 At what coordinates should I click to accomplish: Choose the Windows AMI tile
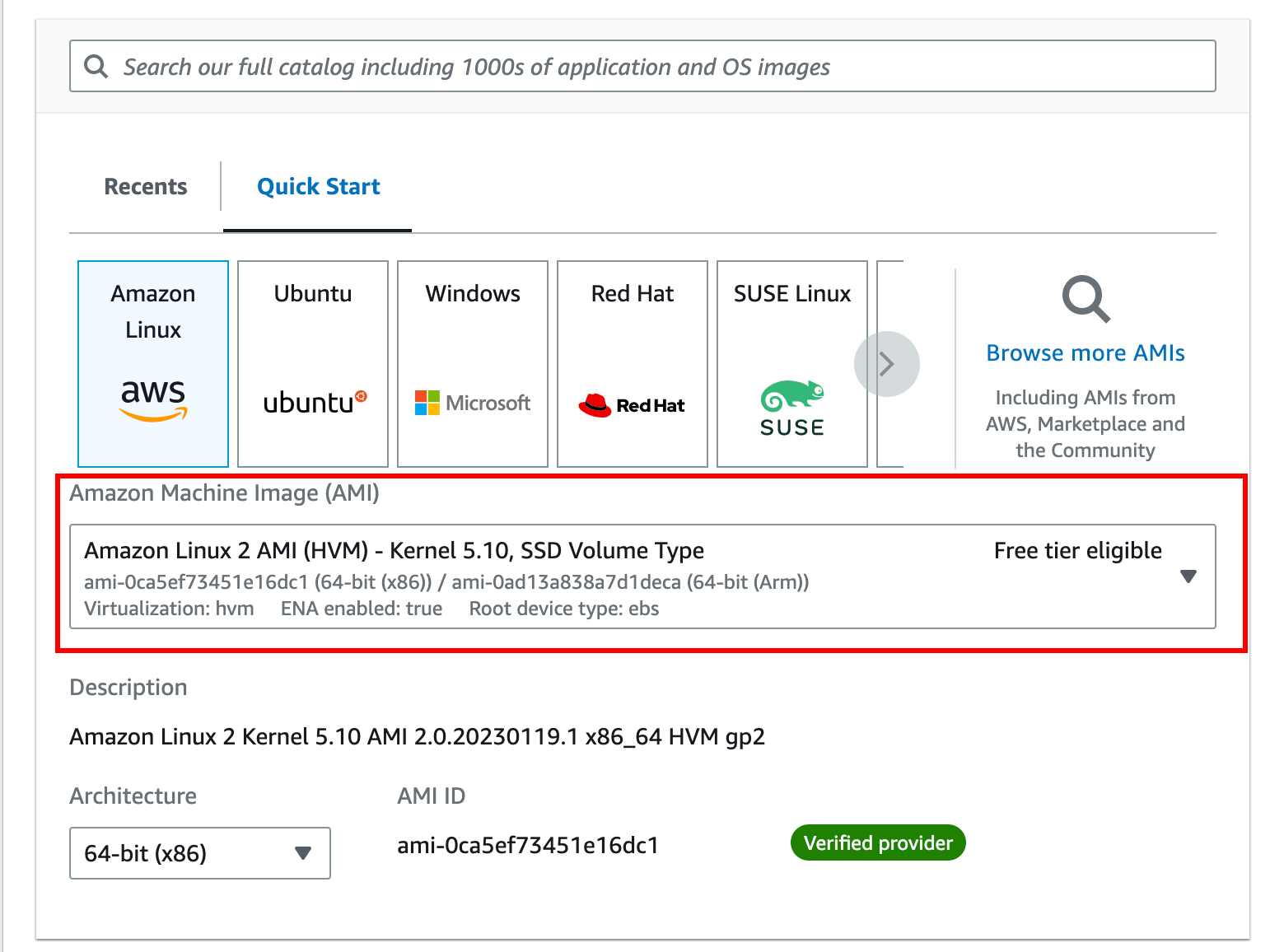[473, 364]
